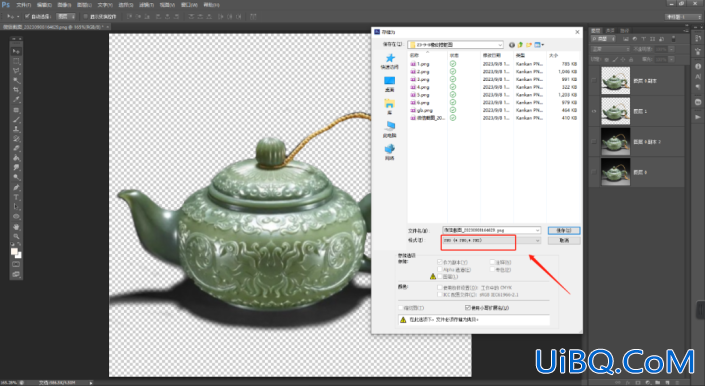Screen dimensions: 705x386
Task: Open the 图像 menu
Action: [64, 5]
